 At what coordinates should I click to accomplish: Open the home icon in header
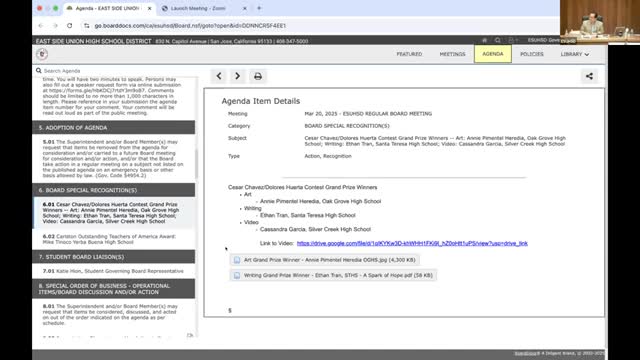[x=484, y=40]
